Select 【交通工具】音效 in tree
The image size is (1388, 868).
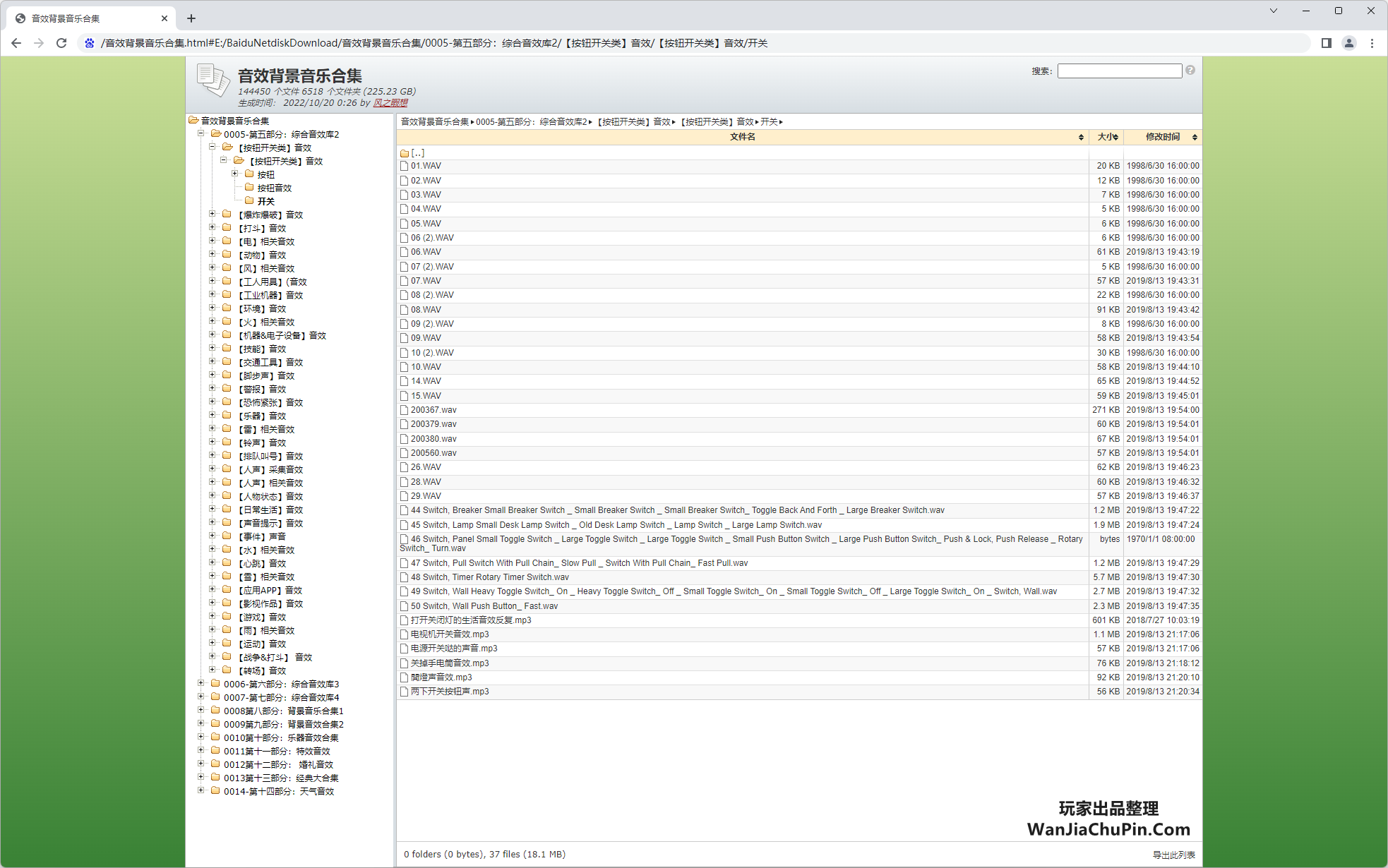270,363
